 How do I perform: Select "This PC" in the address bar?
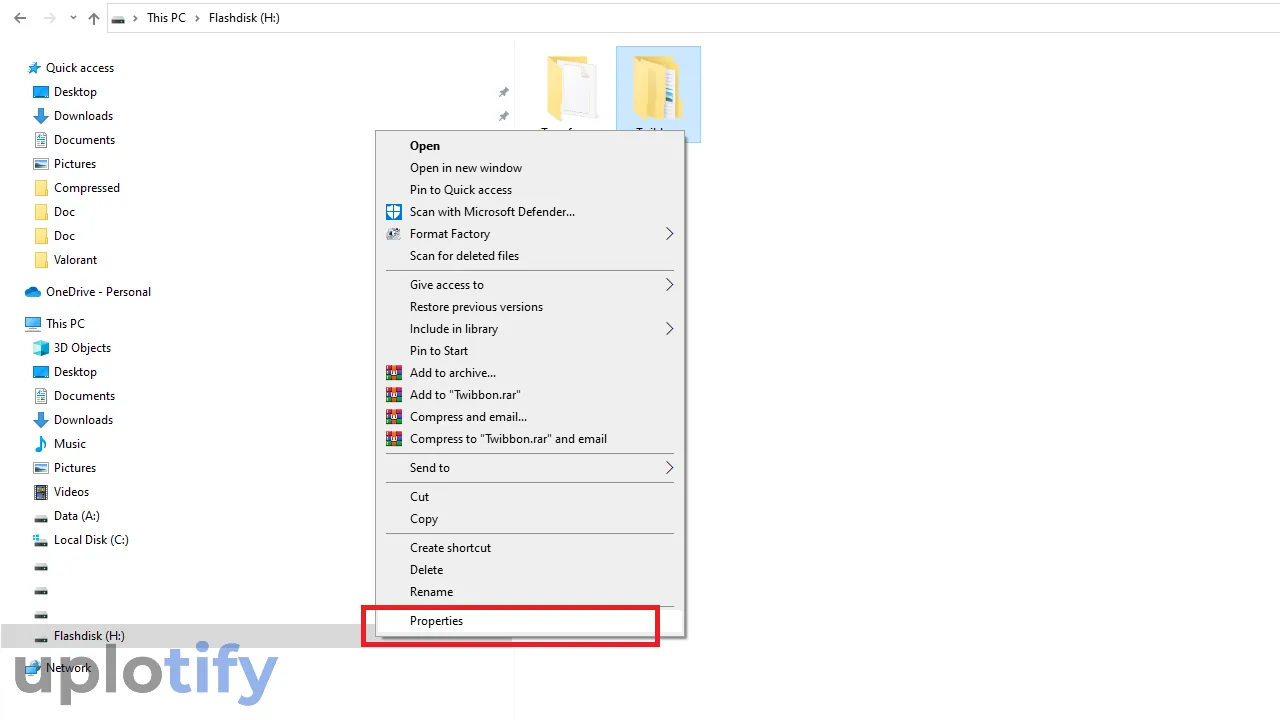pyautogui.click(x=166, y=18)
